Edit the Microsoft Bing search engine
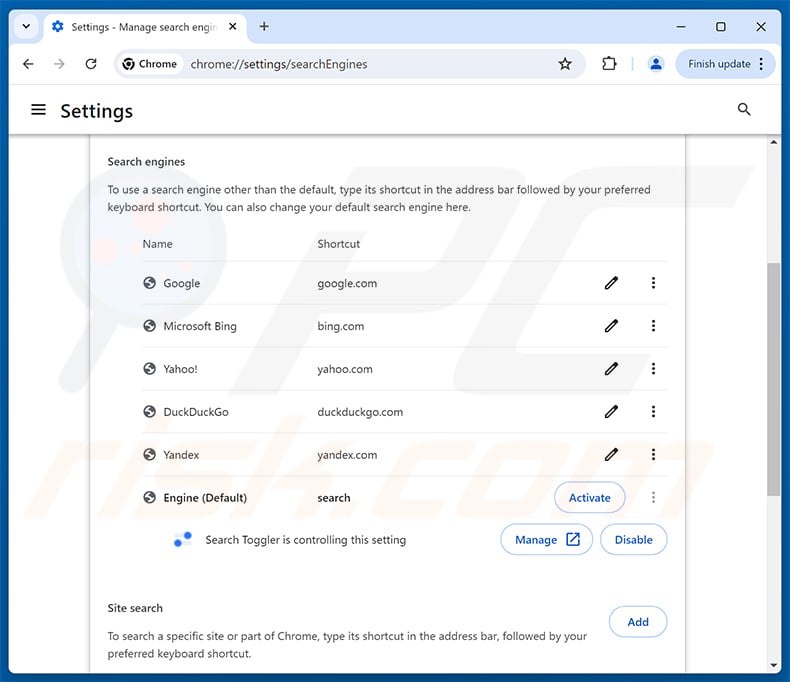Image resolution: width=790 pixels, height=682 pixels. coord(611,326)
